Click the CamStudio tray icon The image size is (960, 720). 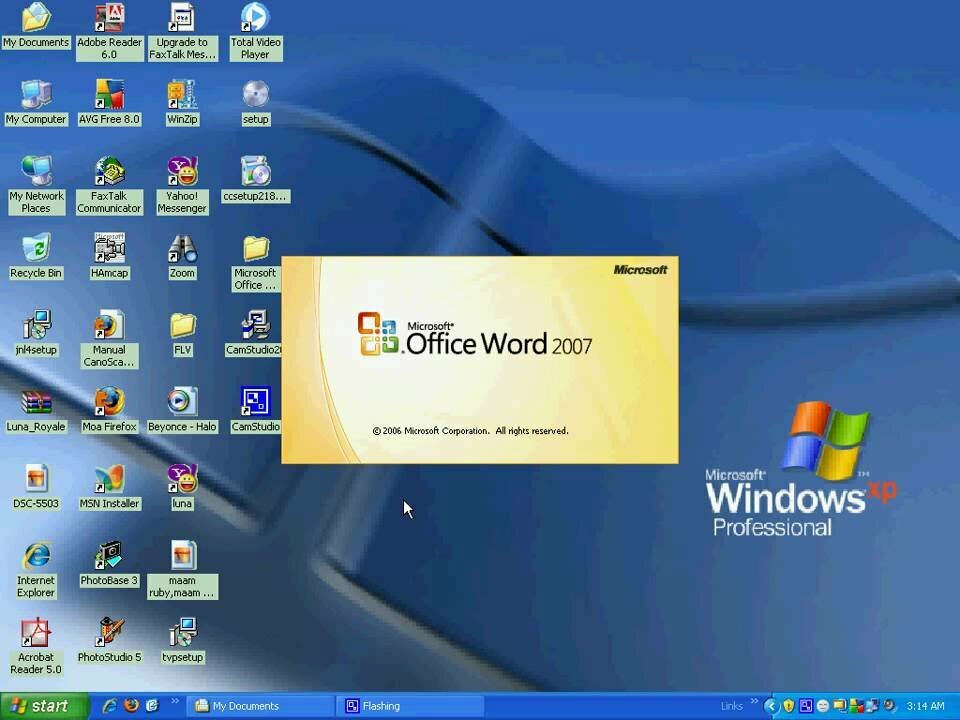pyautogui.click(x=806, y=707)
